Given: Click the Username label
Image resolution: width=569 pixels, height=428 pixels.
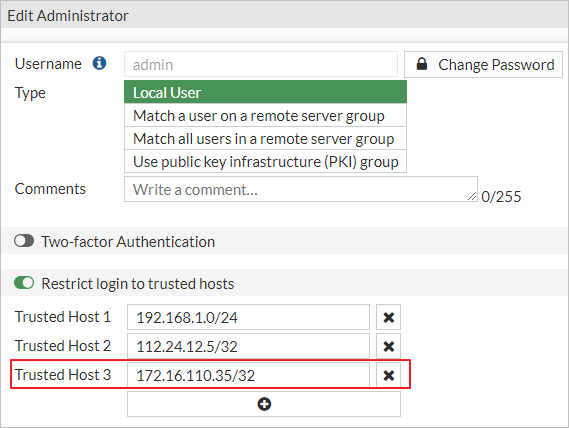Looking at the screenshot, I should click(48, 64).
